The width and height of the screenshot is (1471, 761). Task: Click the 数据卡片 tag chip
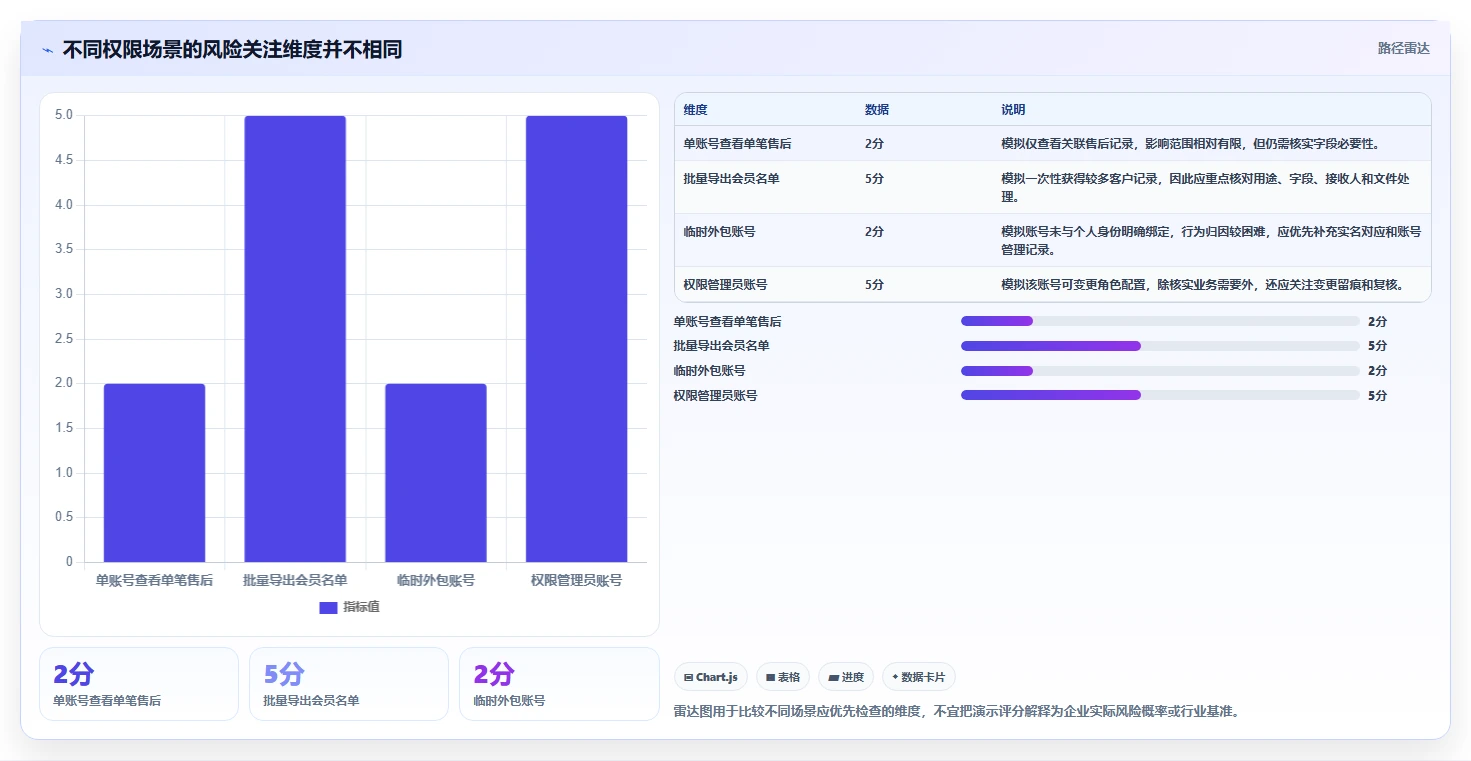[919, 677]
